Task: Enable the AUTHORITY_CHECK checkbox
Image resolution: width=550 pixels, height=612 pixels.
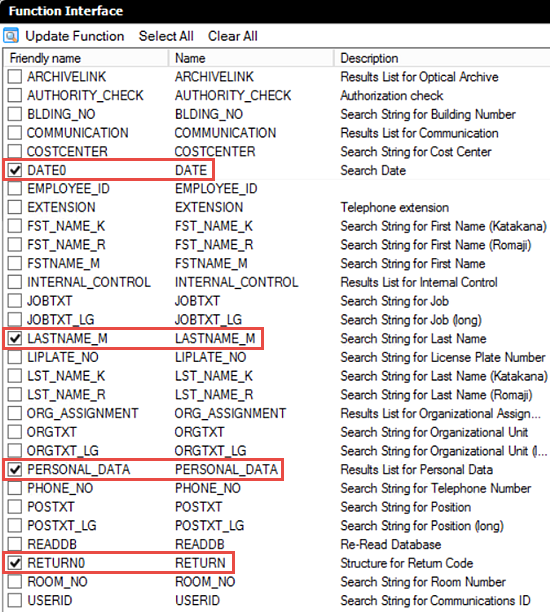Action: click(15, 95)
